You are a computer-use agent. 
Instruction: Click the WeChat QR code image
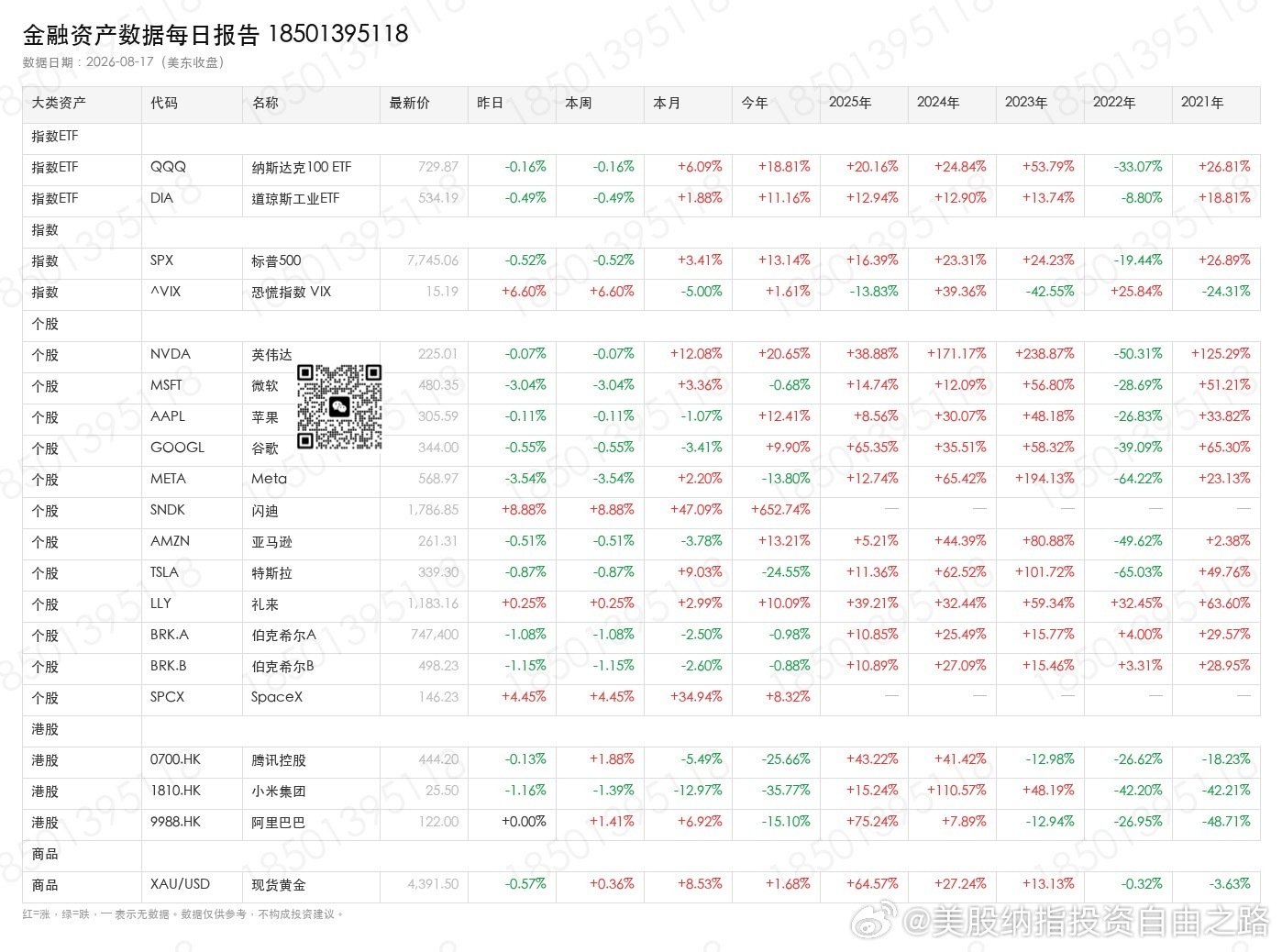[339, 407]
